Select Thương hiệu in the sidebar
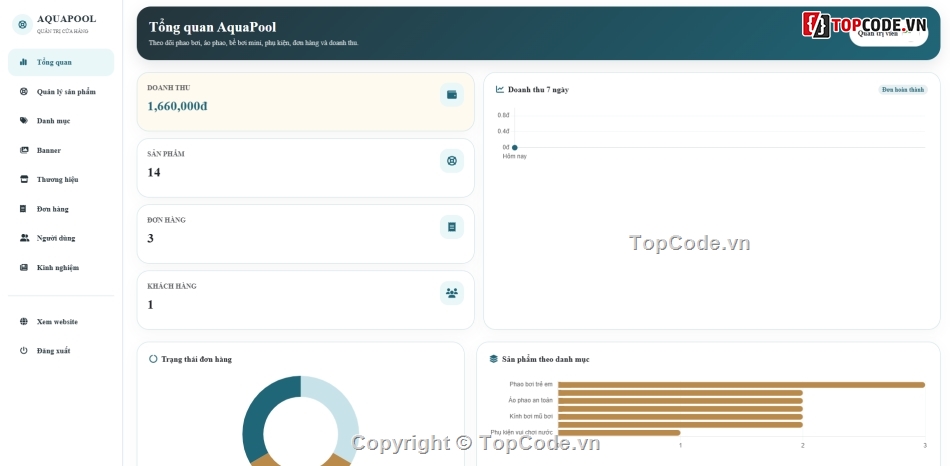 pyautogui.click(x=61, y=179)
